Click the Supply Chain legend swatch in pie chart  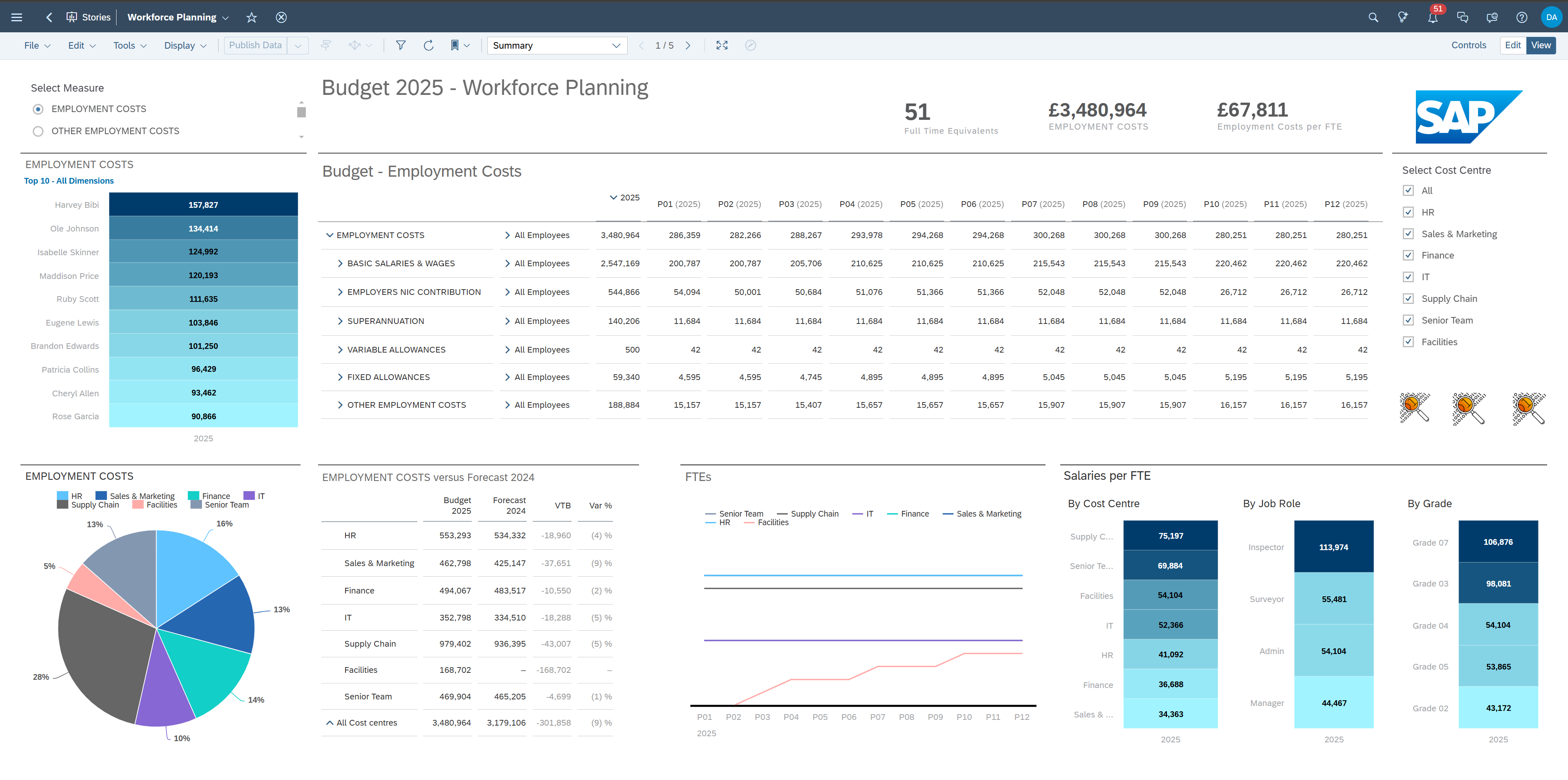(x=62, y=505)
